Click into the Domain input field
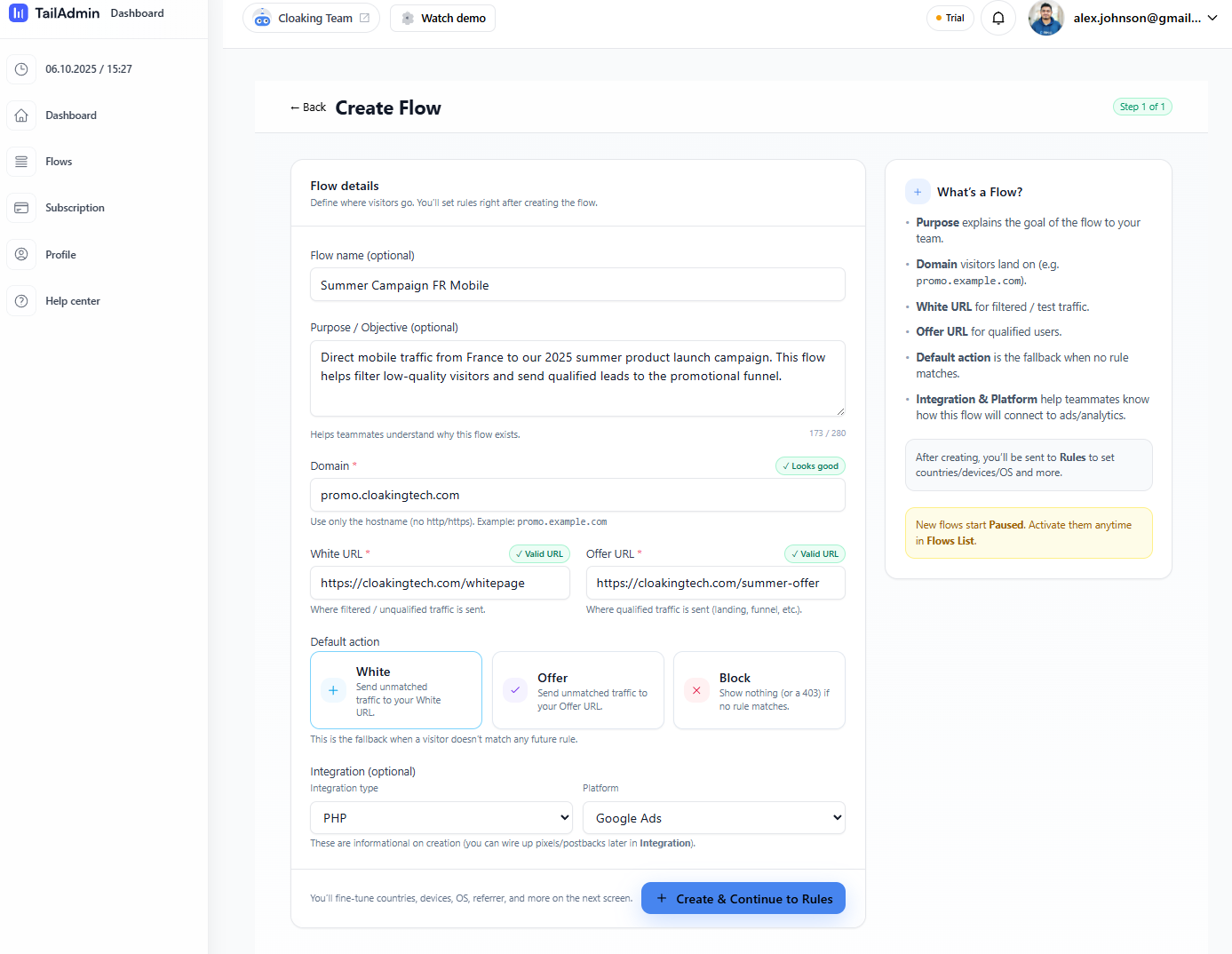Viewport: 1232px width, 954px height. click(577, 495)
